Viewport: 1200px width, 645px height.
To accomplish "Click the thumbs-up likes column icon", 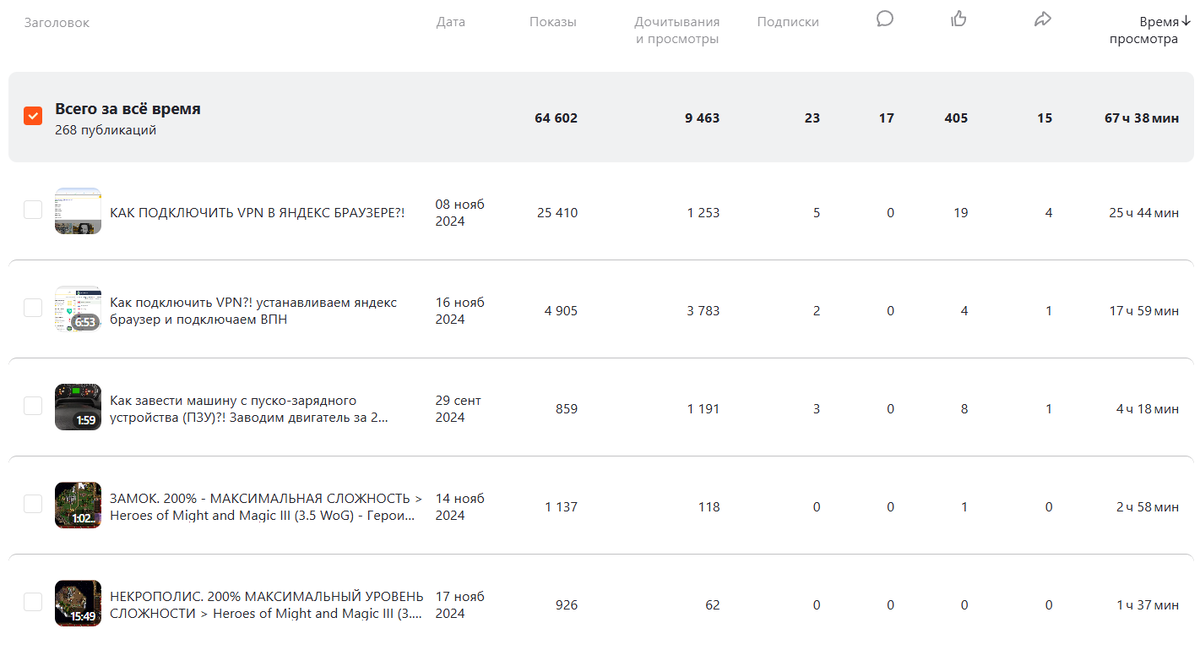I will point(959,19).
